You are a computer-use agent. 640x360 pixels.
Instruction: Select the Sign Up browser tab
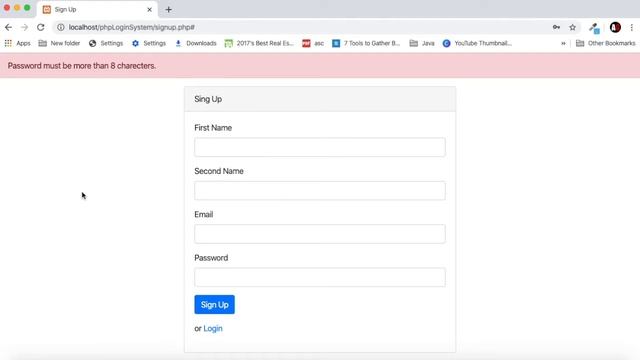pyautogui.click(x=97, y=9)
